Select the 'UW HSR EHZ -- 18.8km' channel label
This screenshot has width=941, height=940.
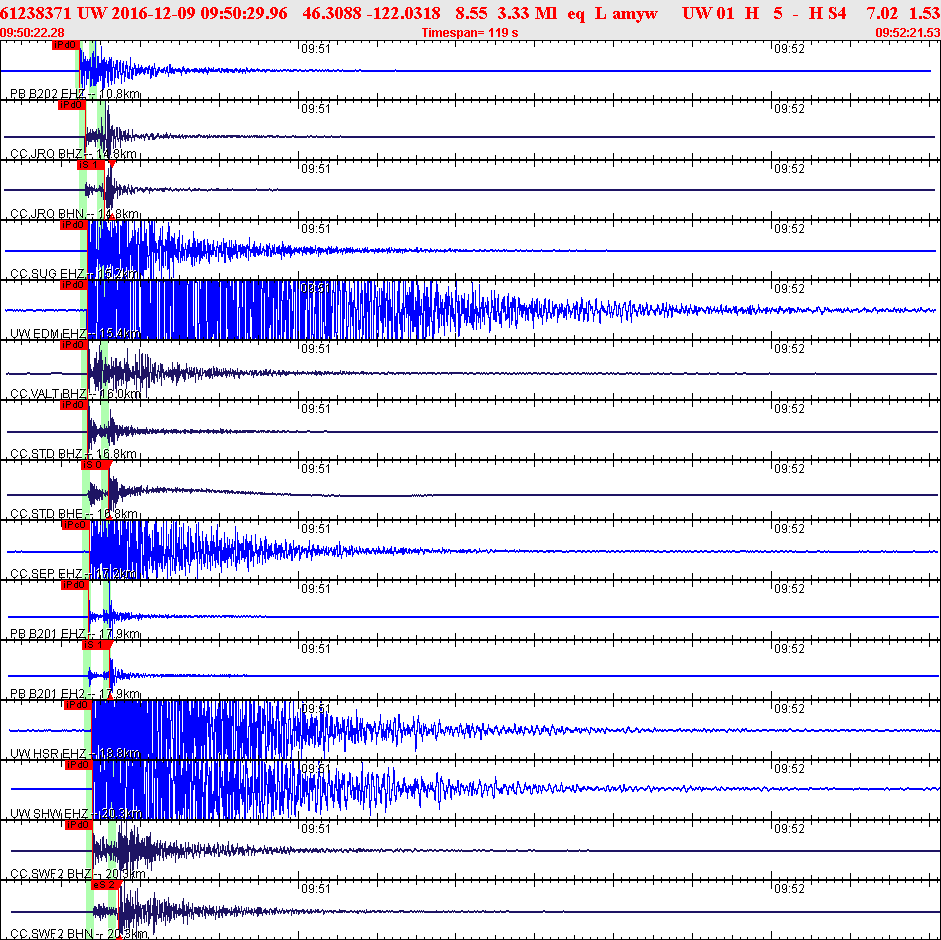75,754
